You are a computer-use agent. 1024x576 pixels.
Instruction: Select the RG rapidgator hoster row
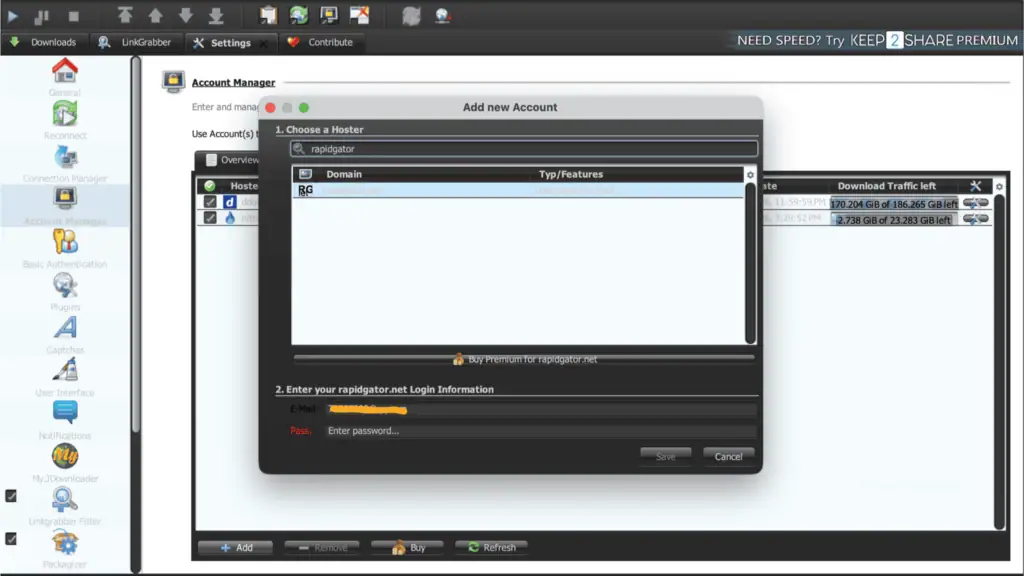coord(517,190)
